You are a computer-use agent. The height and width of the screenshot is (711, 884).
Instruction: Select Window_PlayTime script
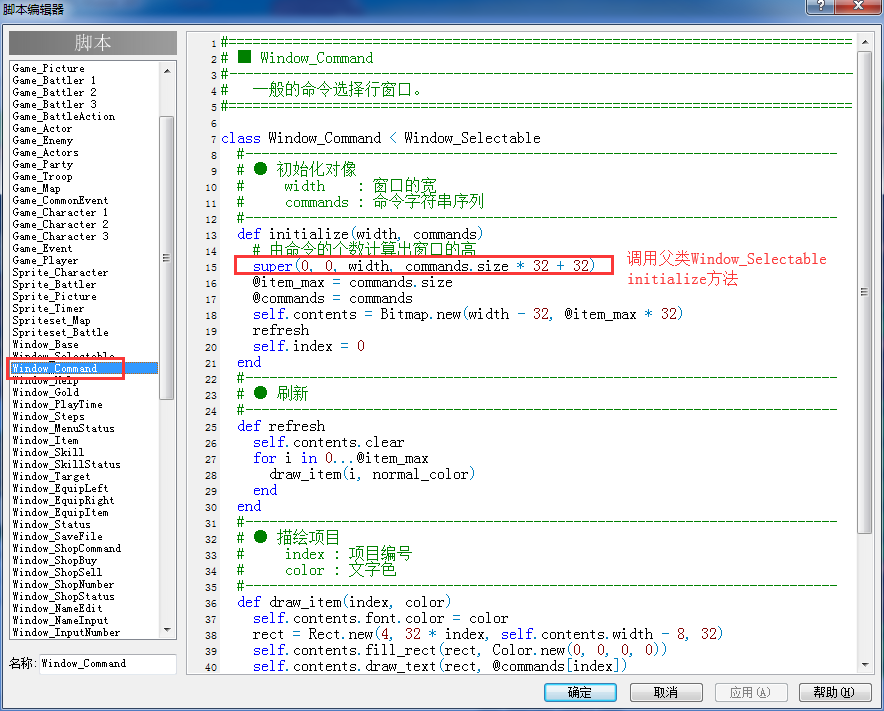click(58, 404)
